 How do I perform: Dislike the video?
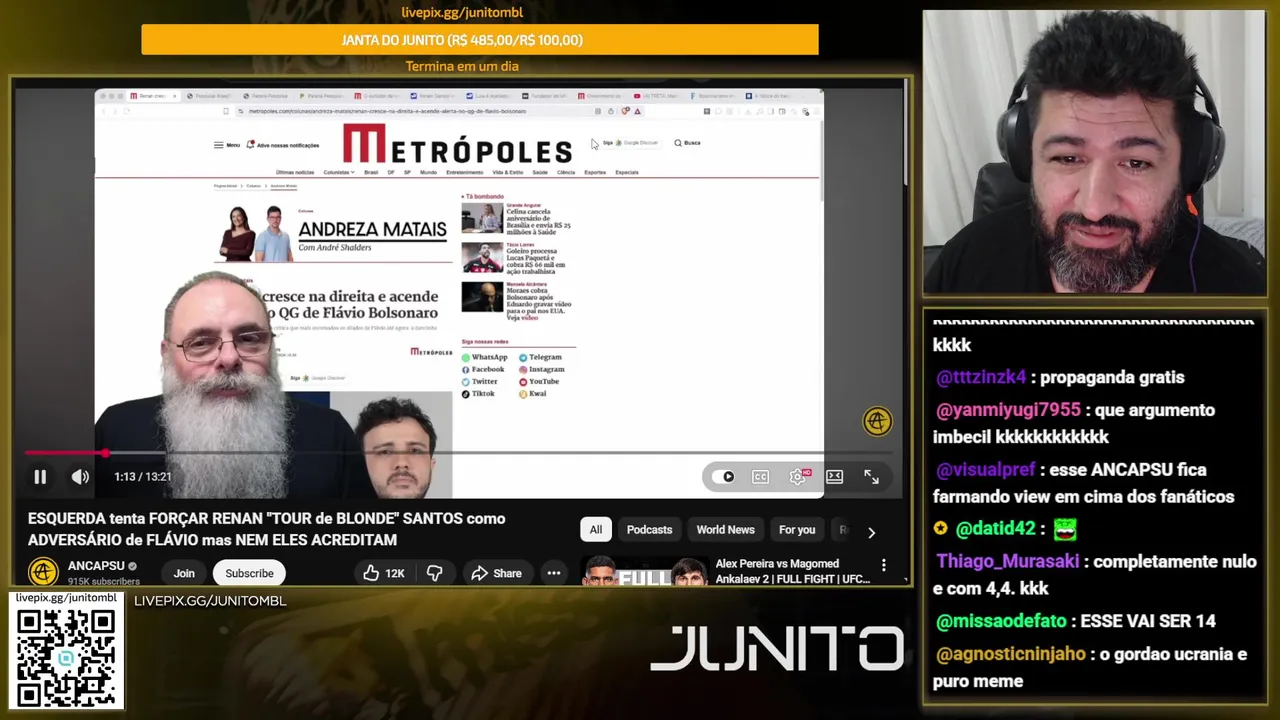435,573
